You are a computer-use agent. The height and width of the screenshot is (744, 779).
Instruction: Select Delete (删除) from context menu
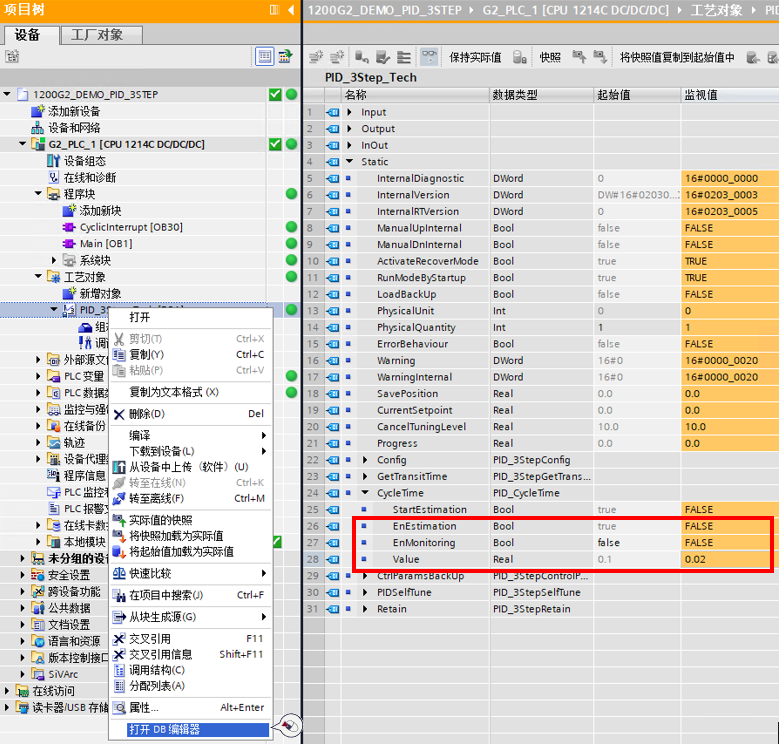(146, 414)
